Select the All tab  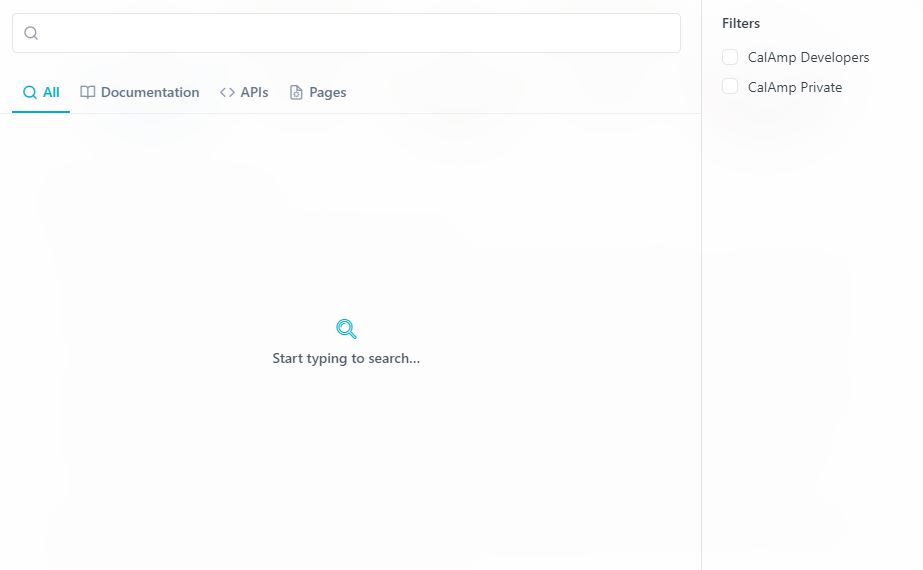click(x=41, y=92)
